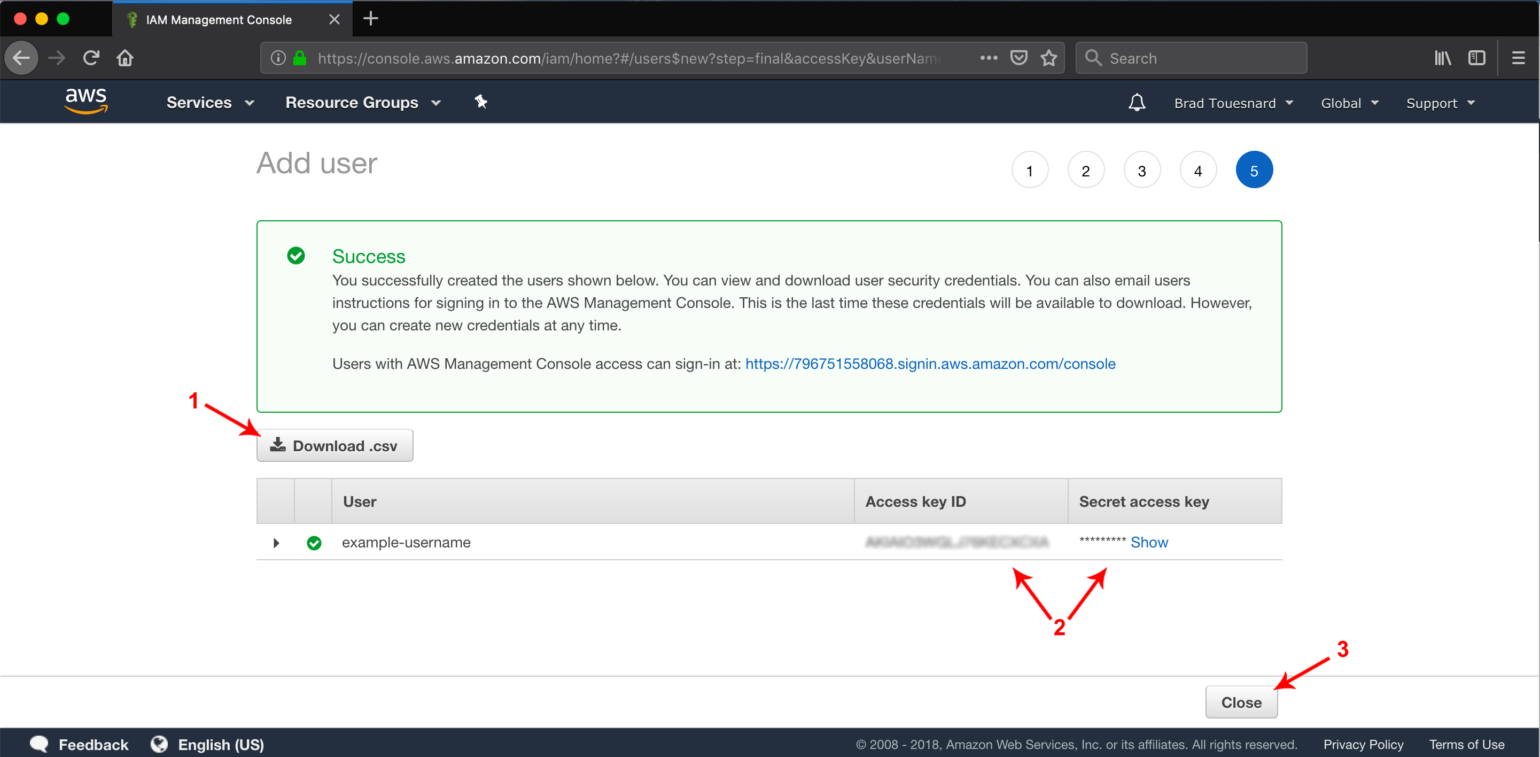1540x757 pixels.
Task: Close the Add user wizard
Action: 1241,702
